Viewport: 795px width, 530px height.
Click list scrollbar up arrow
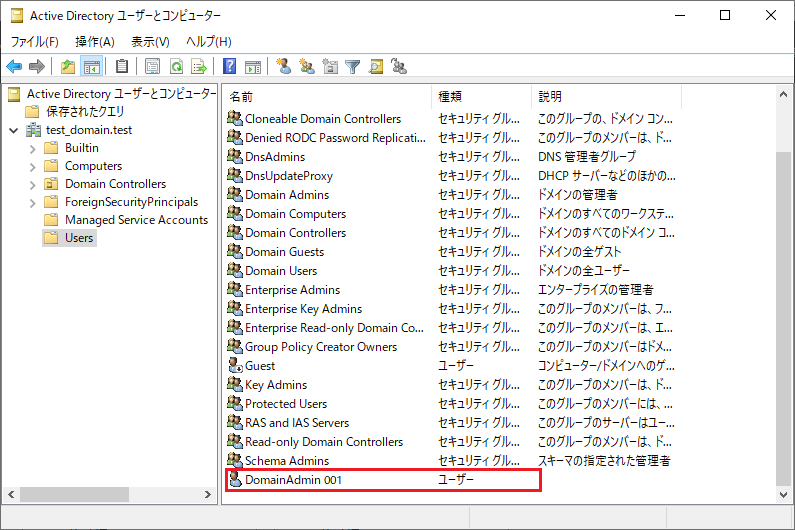[x=783, y=94]
